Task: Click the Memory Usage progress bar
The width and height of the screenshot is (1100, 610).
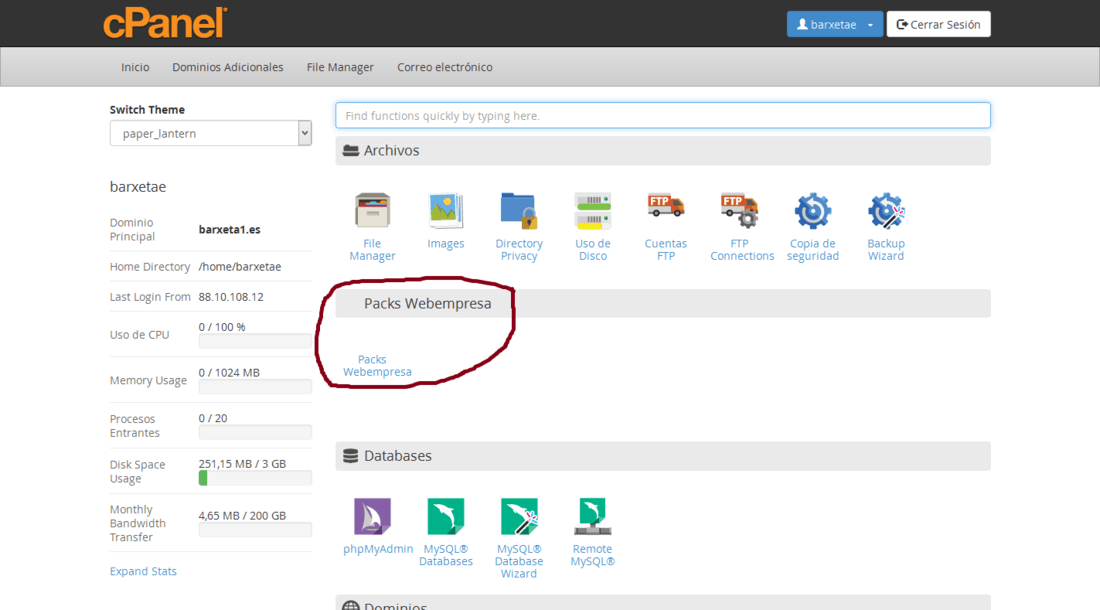Action: point(255,387)
